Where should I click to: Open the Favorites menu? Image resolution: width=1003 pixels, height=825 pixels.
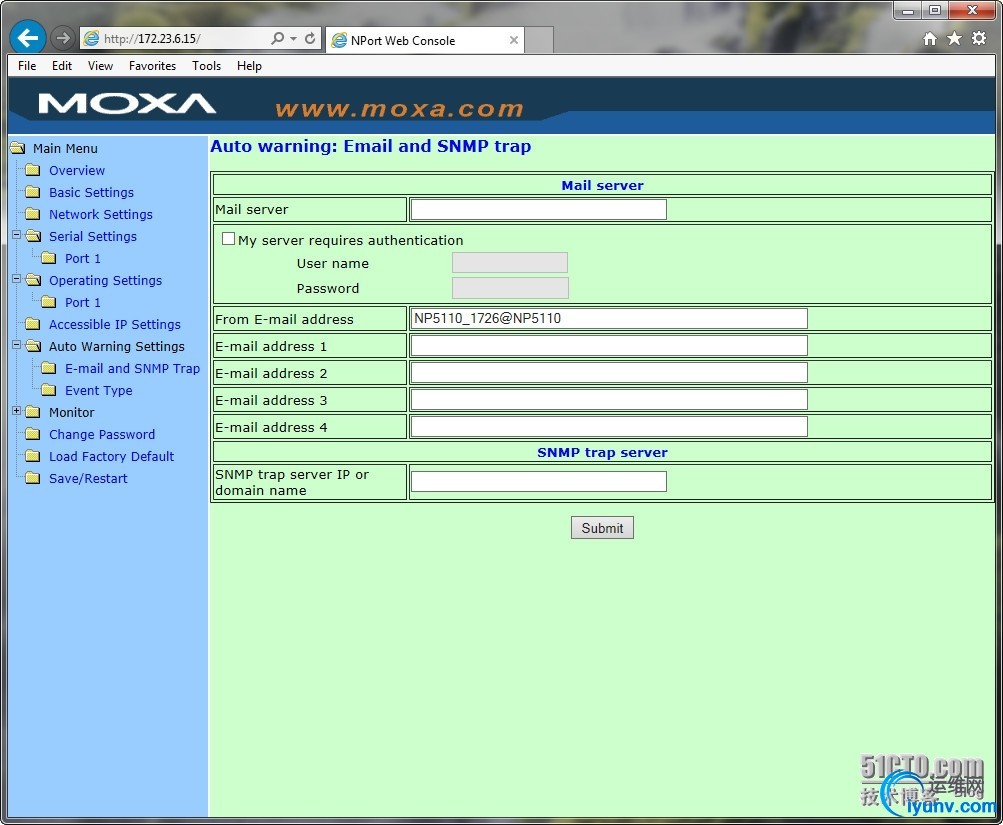tap(152, 66)
